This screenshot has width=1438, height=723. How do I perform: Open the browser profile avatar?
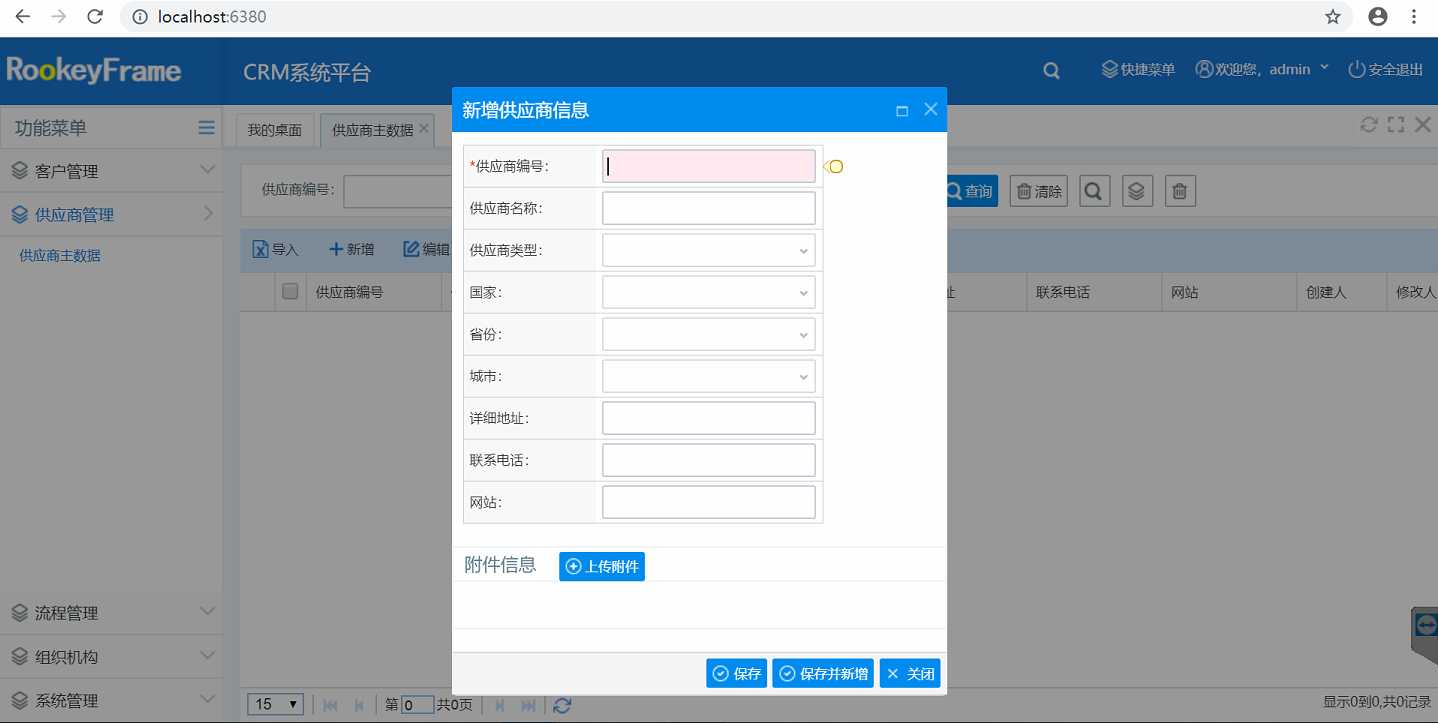click(1378, 17)
